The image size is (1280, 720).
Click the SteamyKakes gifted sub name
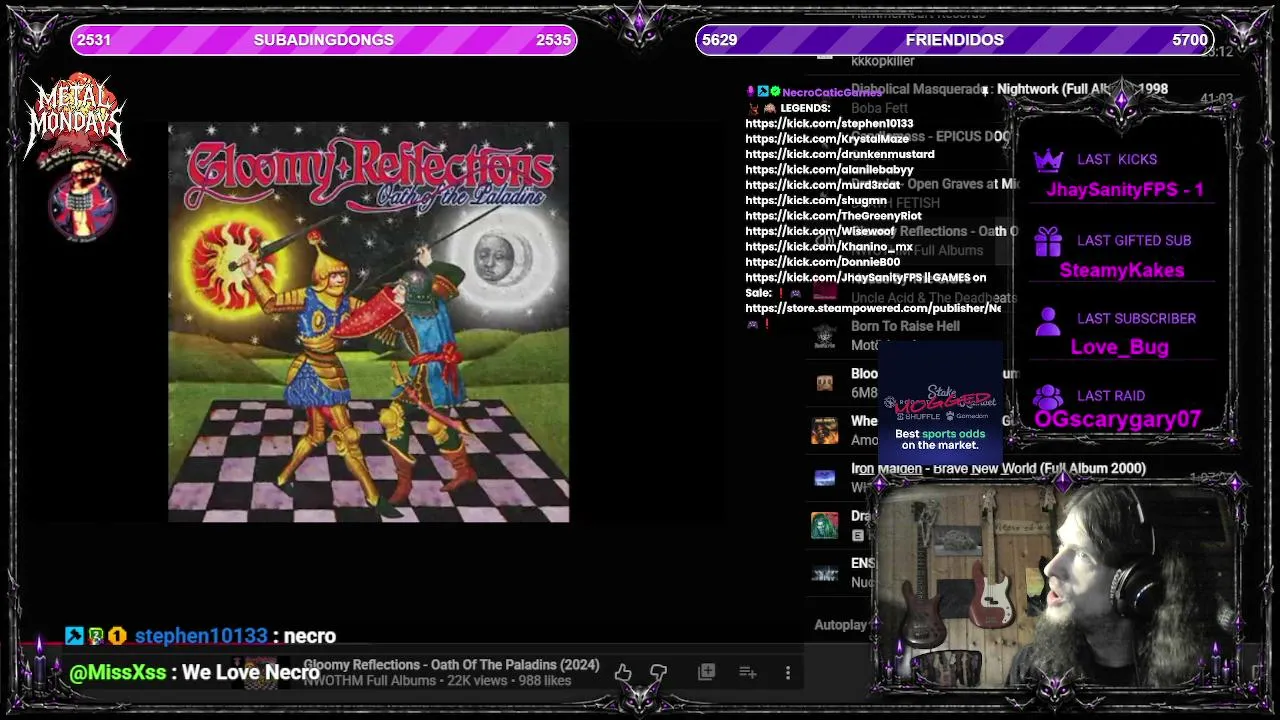(1122, 270)
